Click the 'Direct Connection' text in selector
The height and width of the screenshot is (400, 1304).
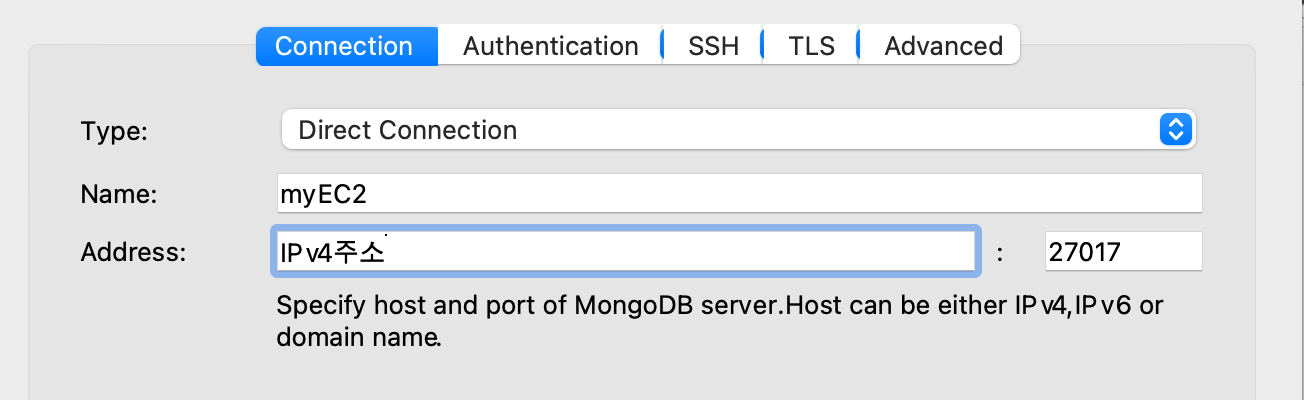(408, 130)
